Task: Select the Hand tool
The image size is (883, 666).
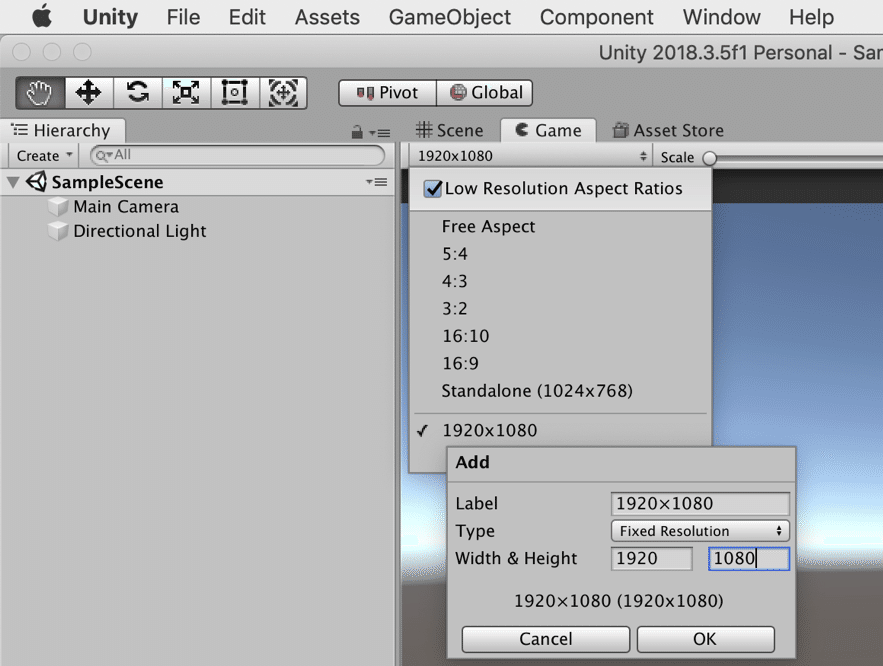Action: (x=40, y=93)
